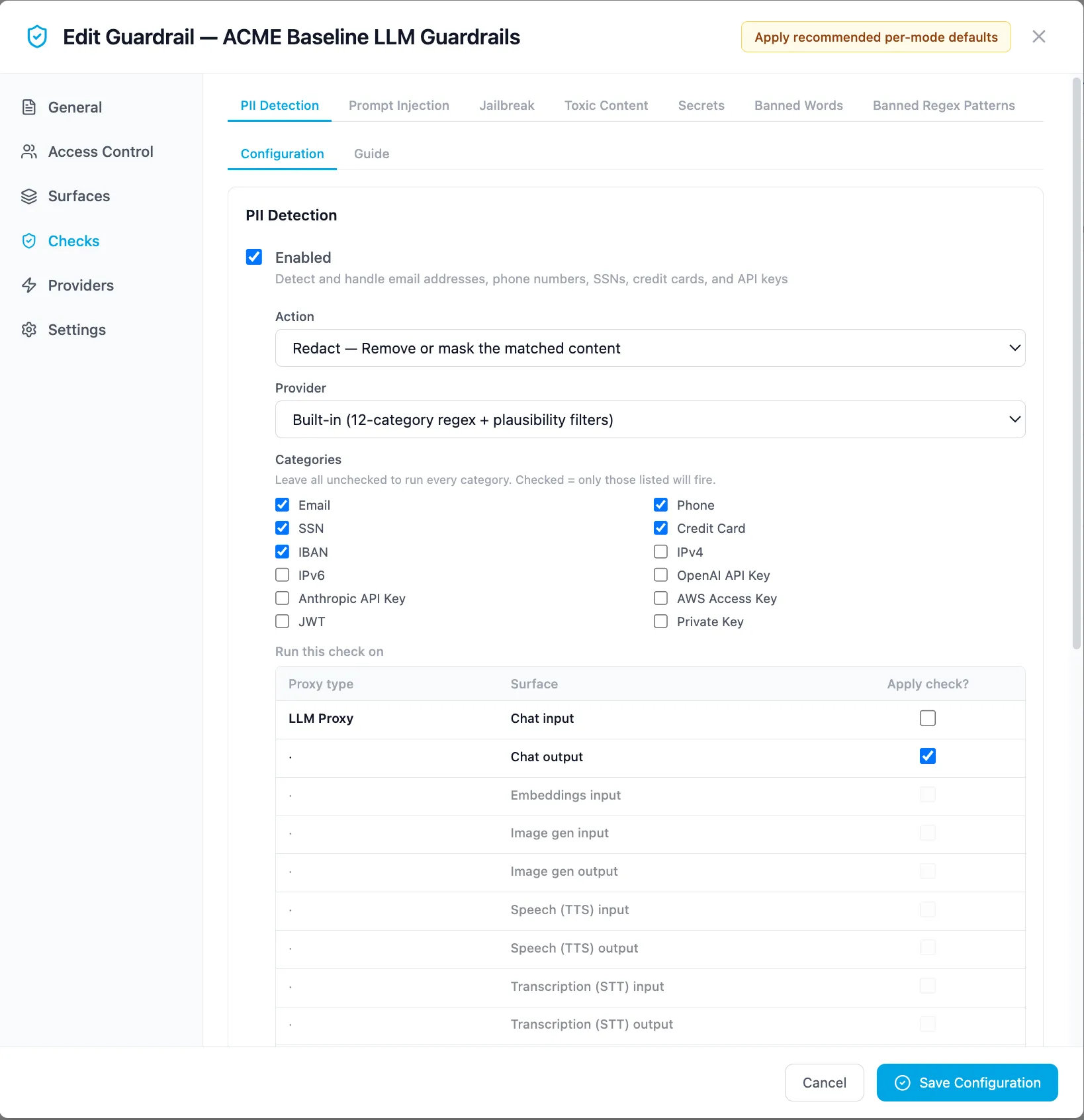Expand the Provider dropdown showing Built-in
The image size is (1084, 1120).
click(x=650, y=420)
